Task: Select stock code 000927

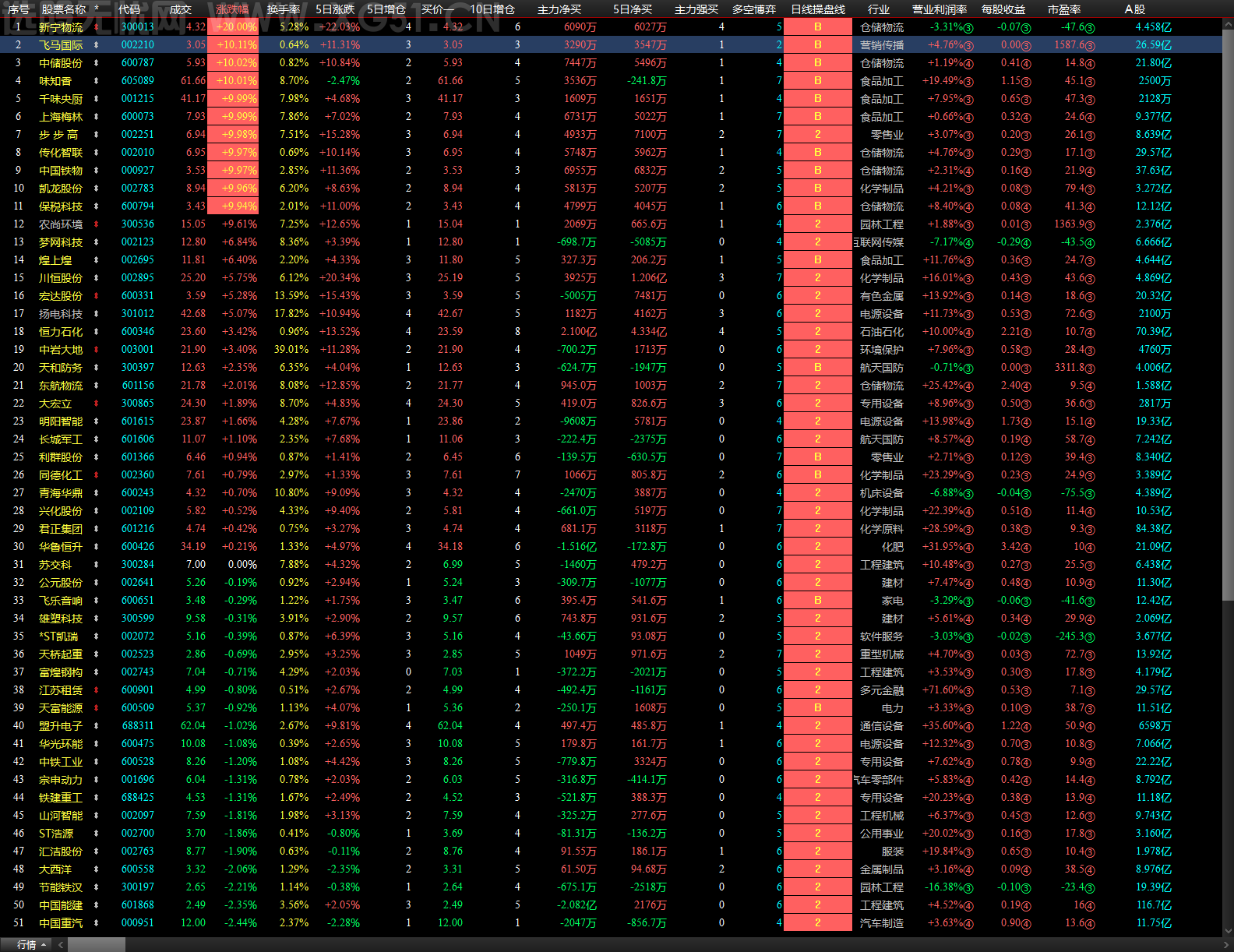Action: pos(138,171)
